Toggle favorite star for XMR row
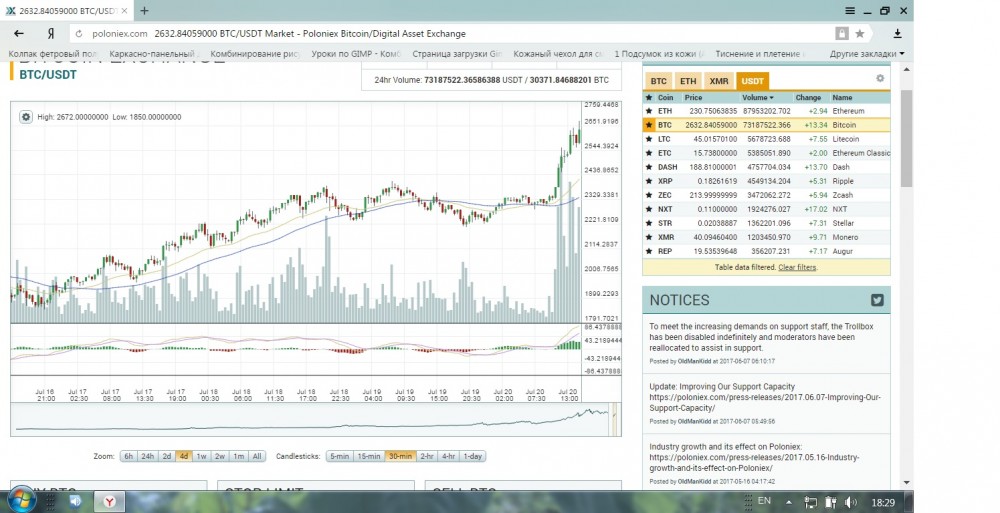The width and height of the screenshot is (1000, 513). 649,237
